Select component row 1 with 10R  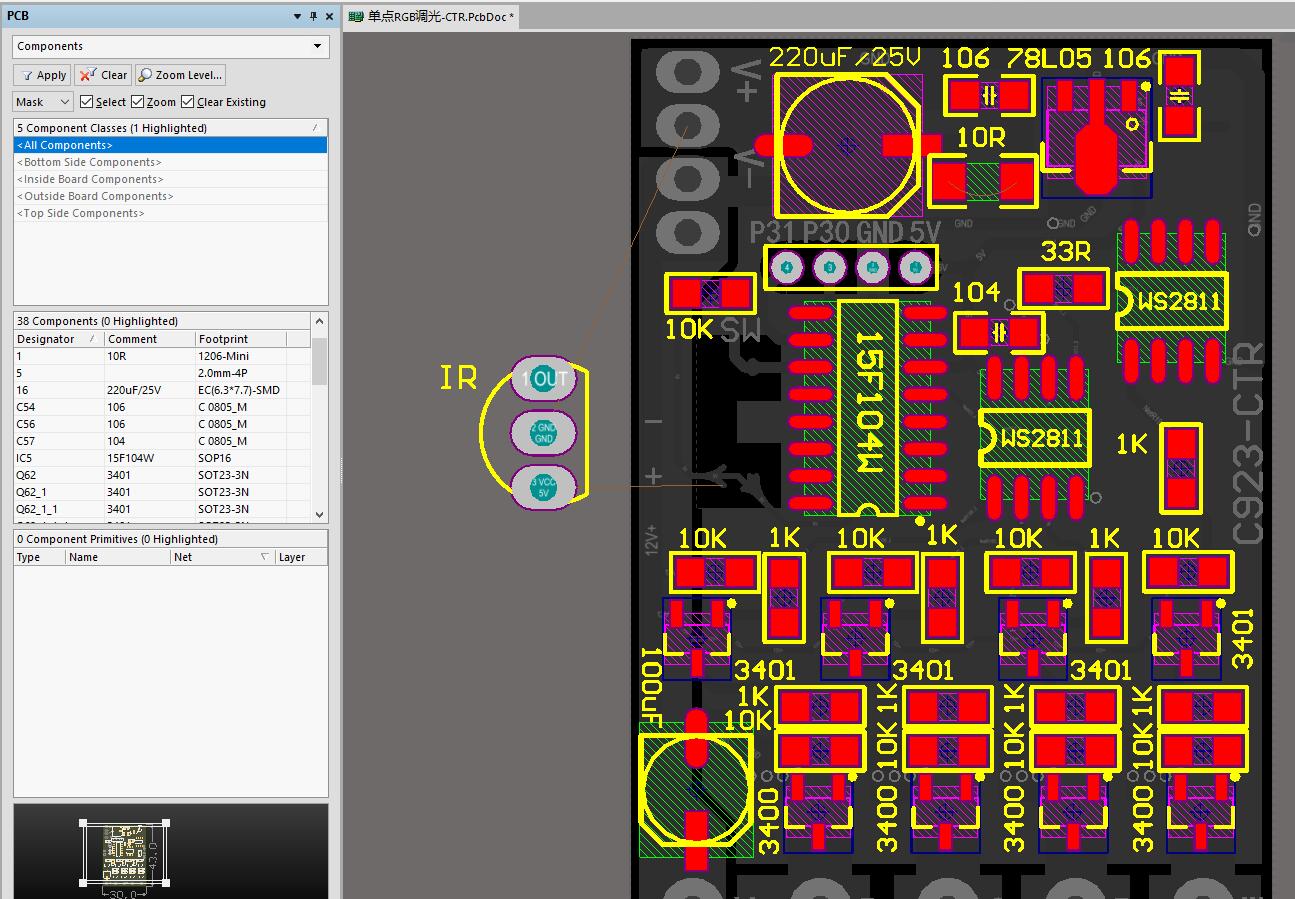(163, 356)
